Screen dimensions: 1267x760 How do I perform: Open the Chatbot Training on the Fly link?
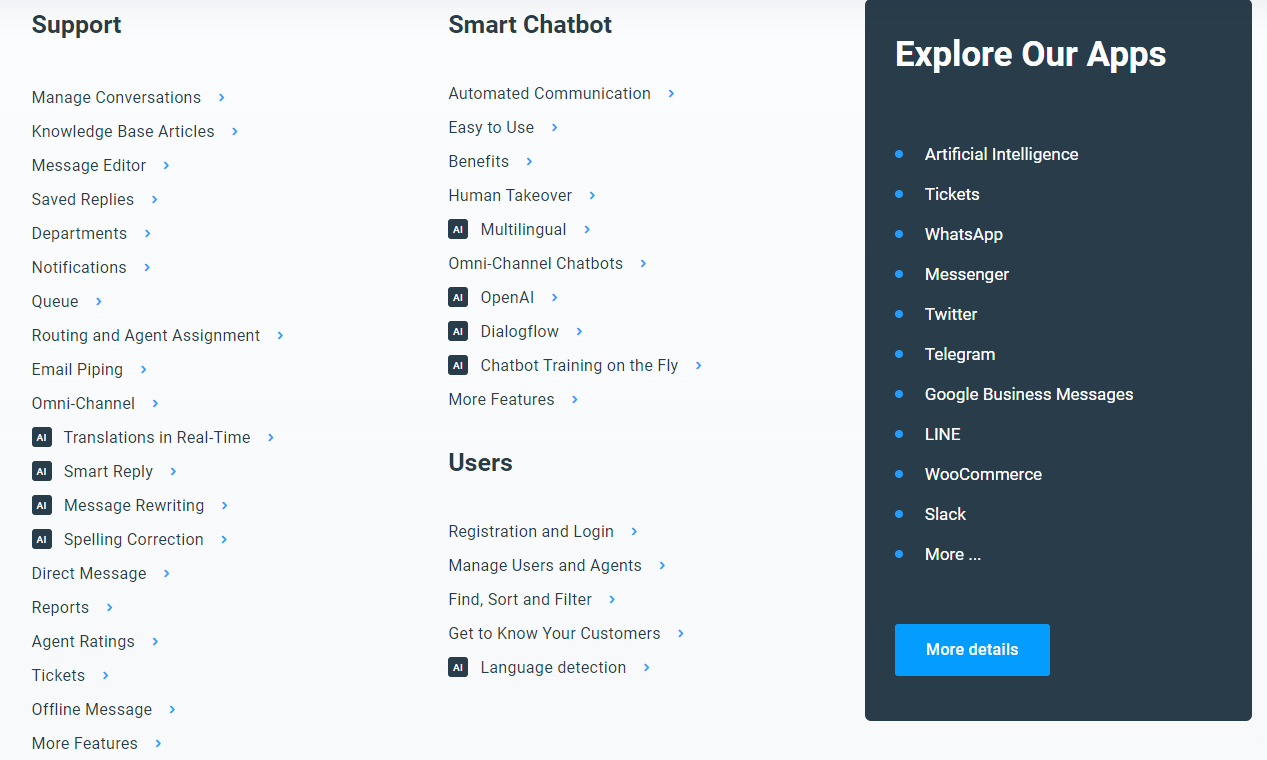pyautogui.click(x=579, y=365)
